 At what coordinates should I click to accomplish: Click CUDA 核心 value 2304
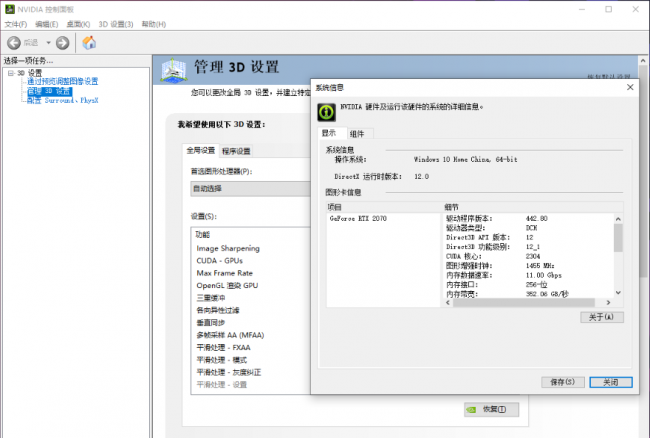[x=533, y=257]
